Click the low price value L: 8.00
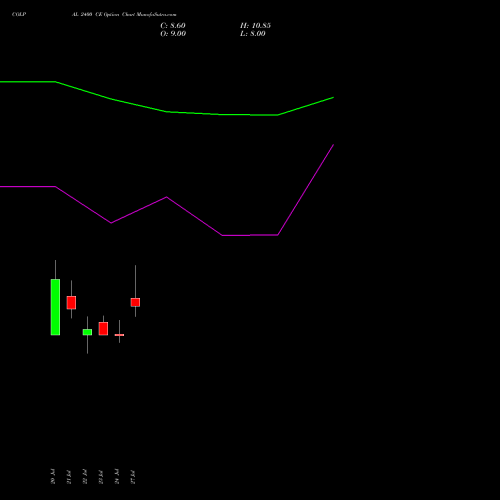 [x=253, y=34]
